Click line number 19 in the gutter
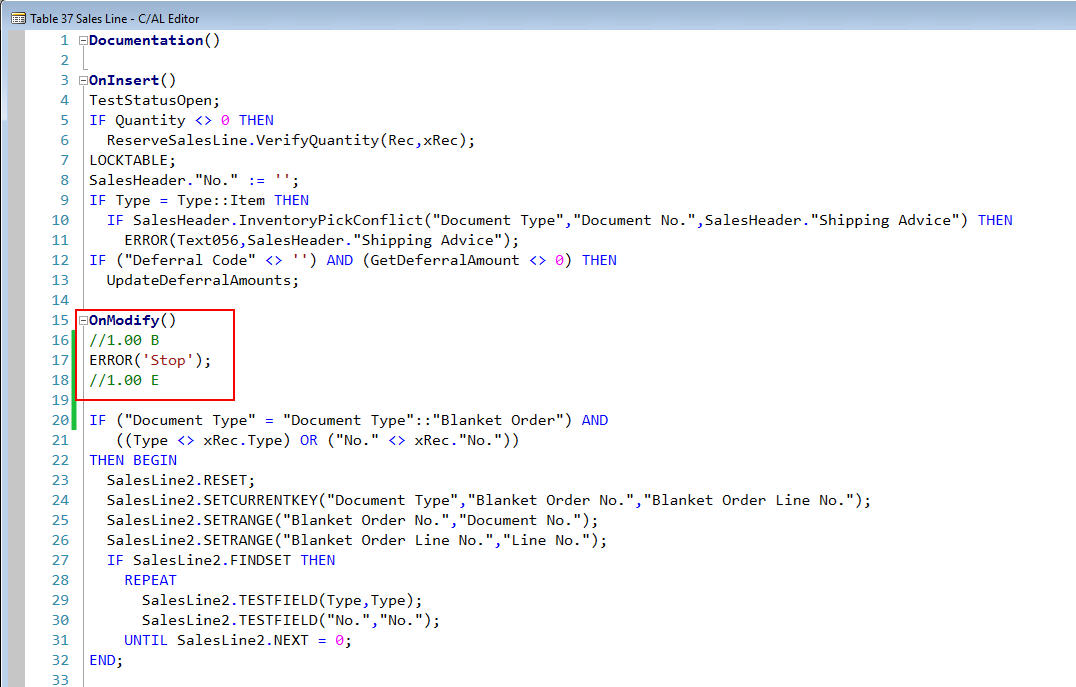The image size is (1076, 687). pyautogui.click(x=60, y=400)
